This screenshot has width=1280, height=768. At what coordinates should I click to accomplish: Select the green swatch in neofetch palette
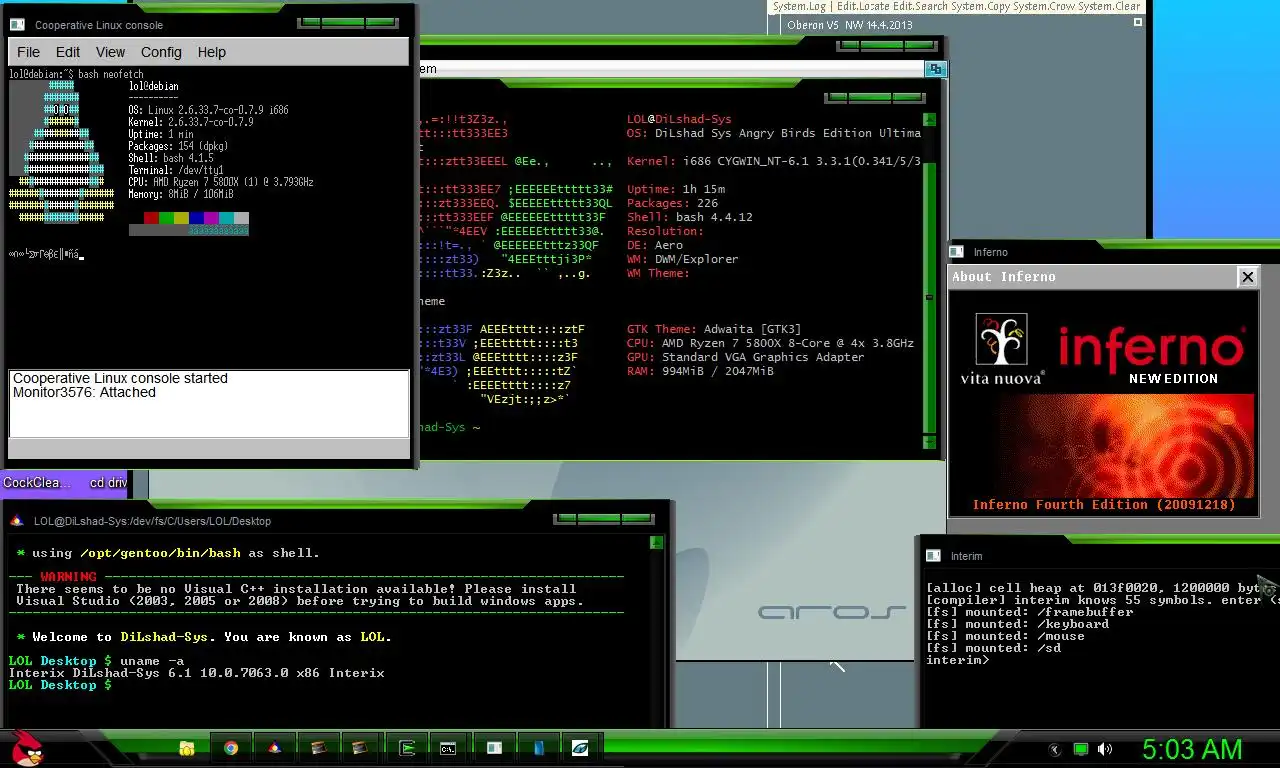pyautogui.click(x=166, y=218)
